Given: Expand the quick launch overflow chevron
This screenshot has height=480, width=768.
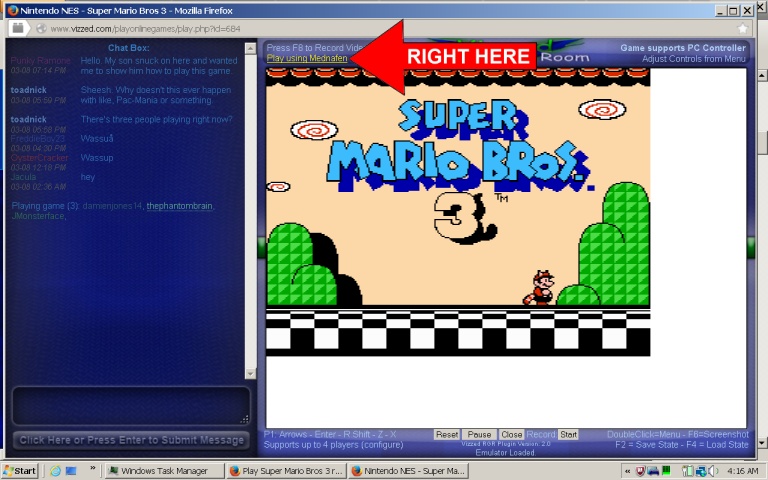Looking at the screenshot, I should [93, 469].
